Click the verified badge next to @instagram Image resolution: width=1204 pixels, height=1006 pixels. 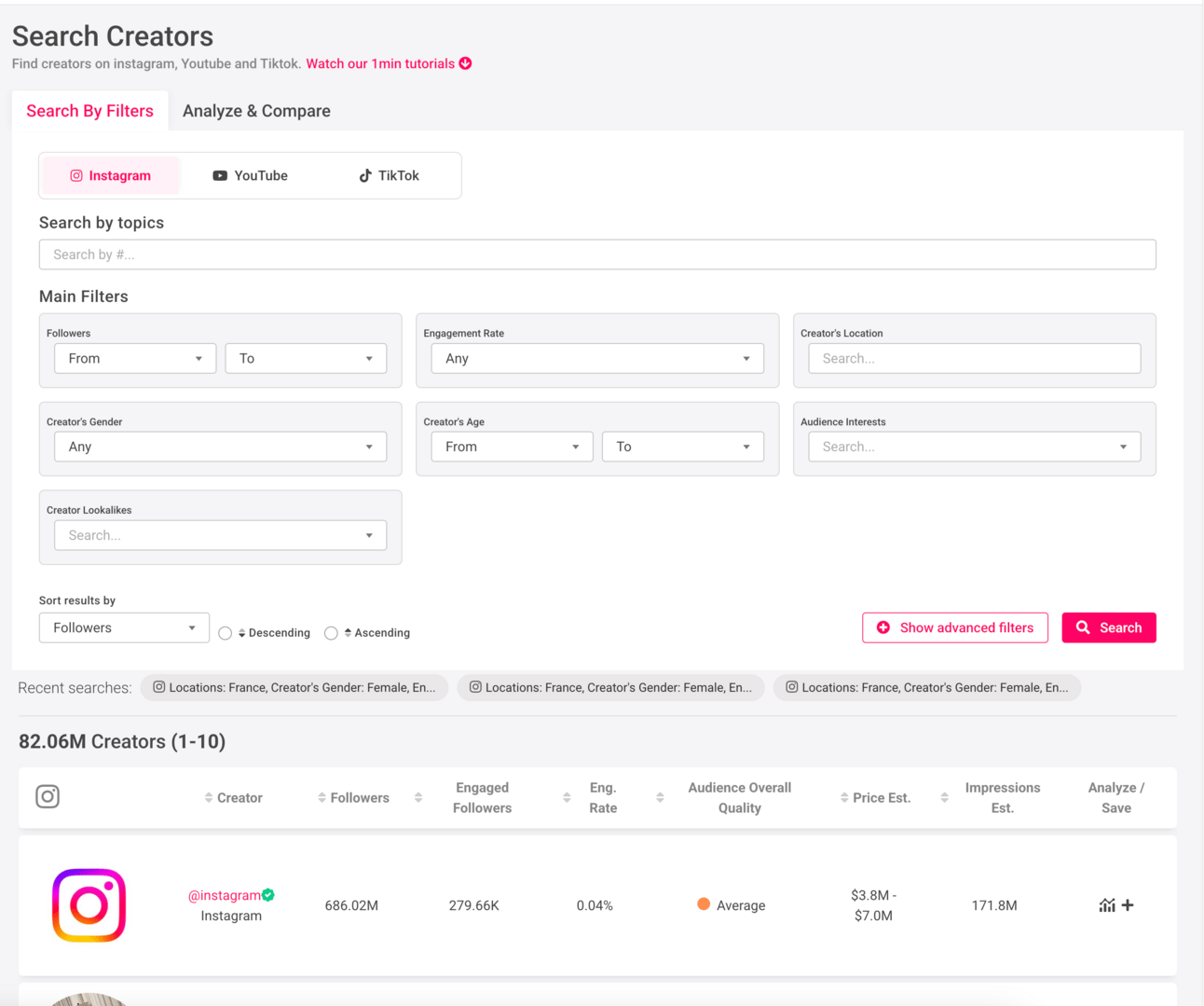(268, 895)
